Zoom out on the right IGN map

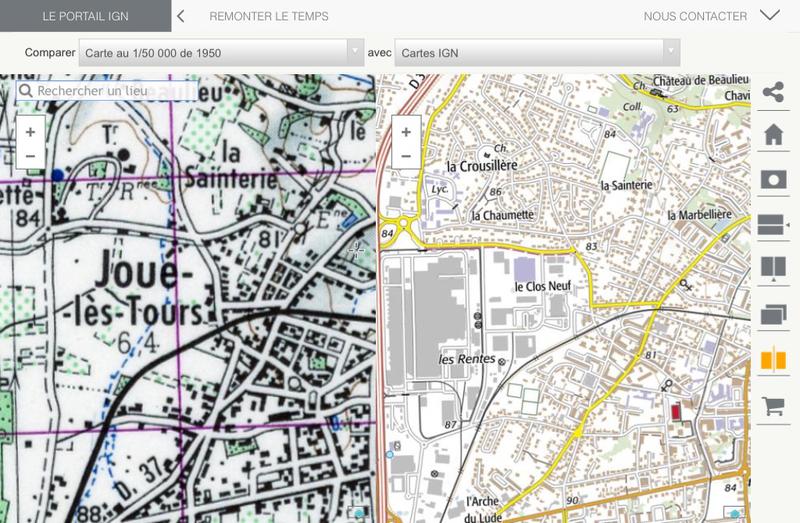click(x=406, y=156)
